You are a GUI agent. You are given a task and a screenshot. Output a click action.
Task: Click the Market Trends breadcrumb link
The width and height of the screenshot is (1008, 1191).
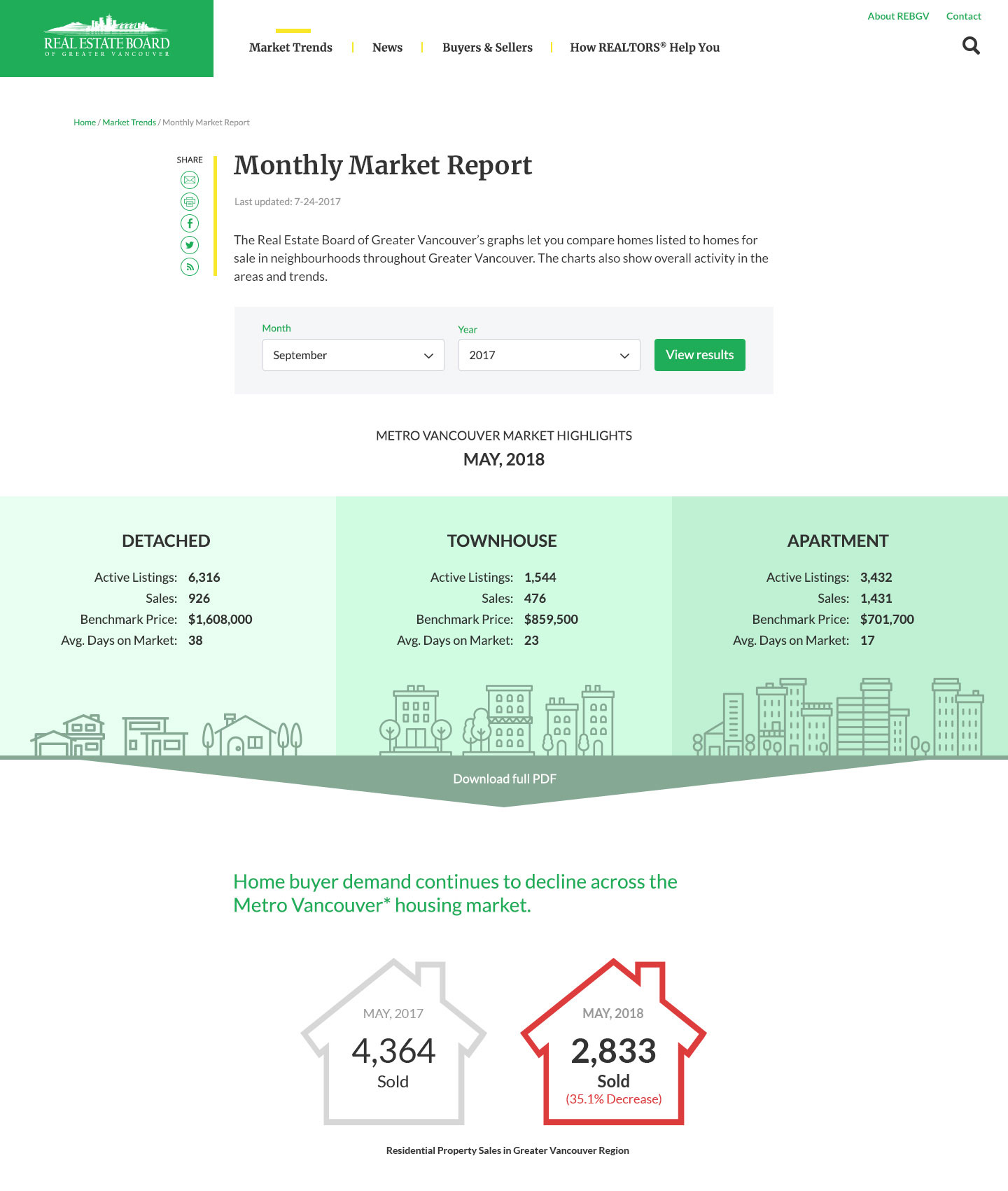coord(129,123)
